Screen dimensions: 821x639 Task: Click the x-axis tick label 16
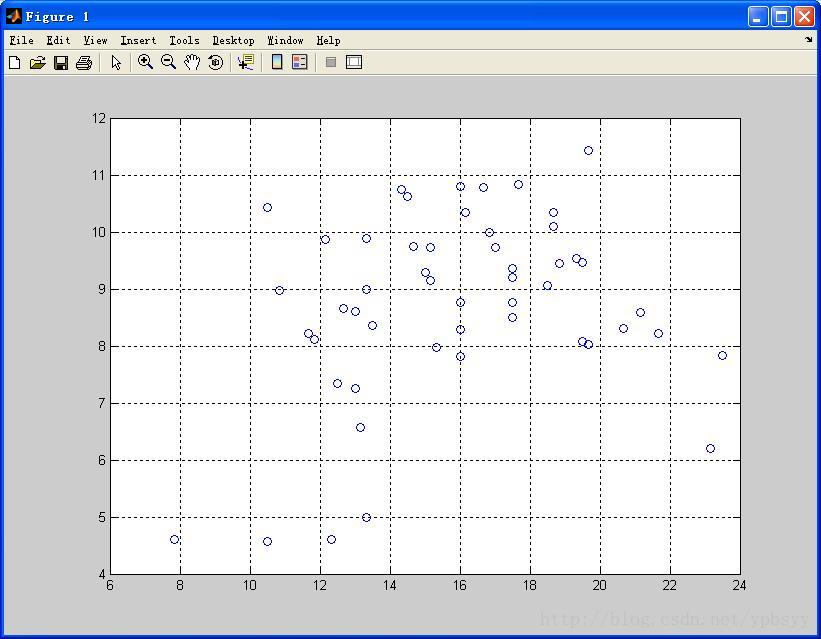460,586
